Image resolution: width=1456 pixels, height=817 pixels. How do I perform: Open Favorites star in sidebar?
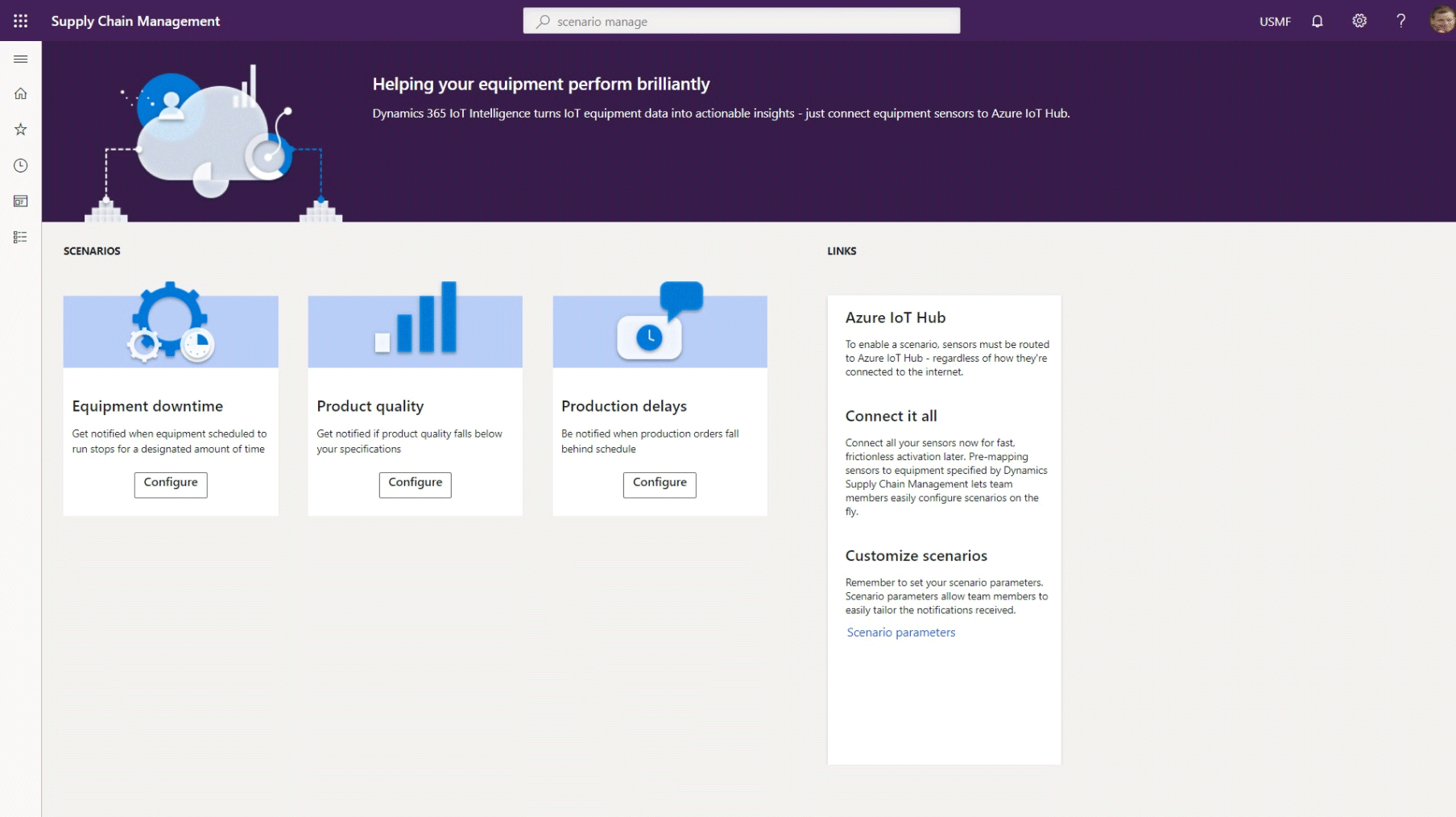point(21,129)
